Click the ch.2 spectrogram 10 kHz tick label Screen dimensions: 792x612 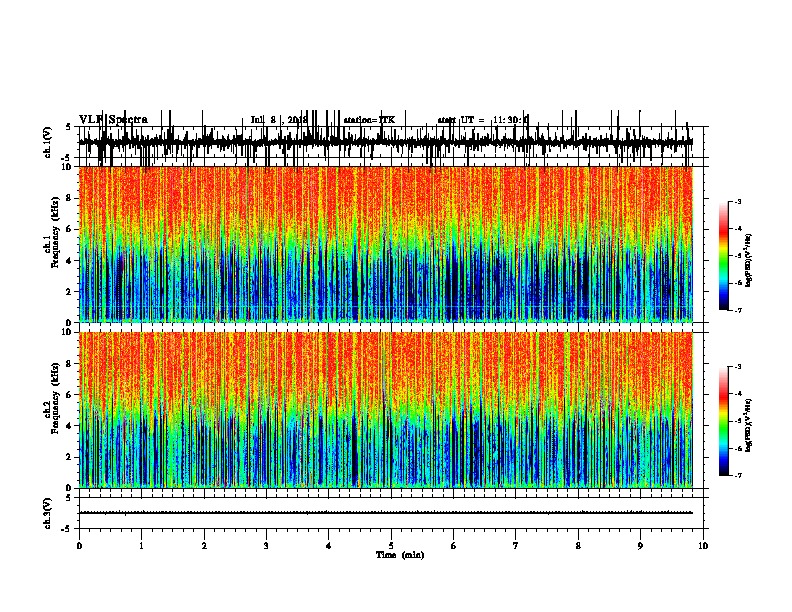pos(67,332)
